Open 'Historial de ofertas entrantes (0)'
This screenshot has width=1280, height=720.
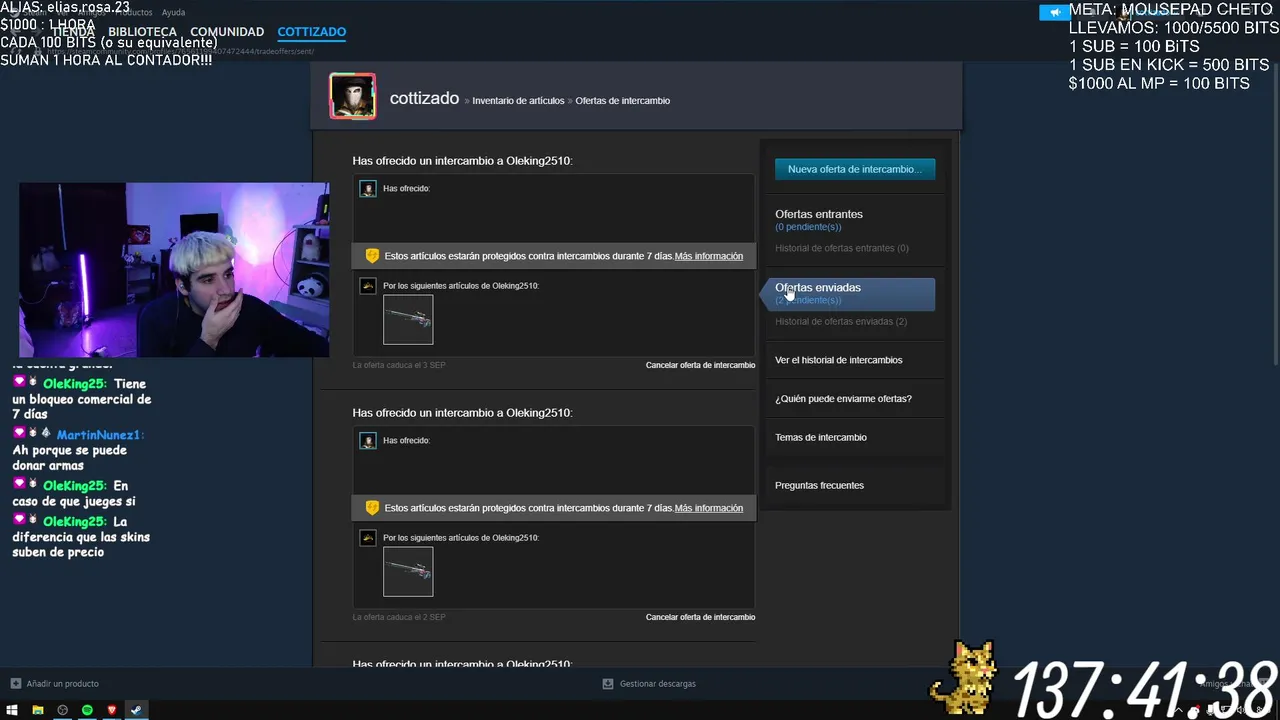(842, 248)
